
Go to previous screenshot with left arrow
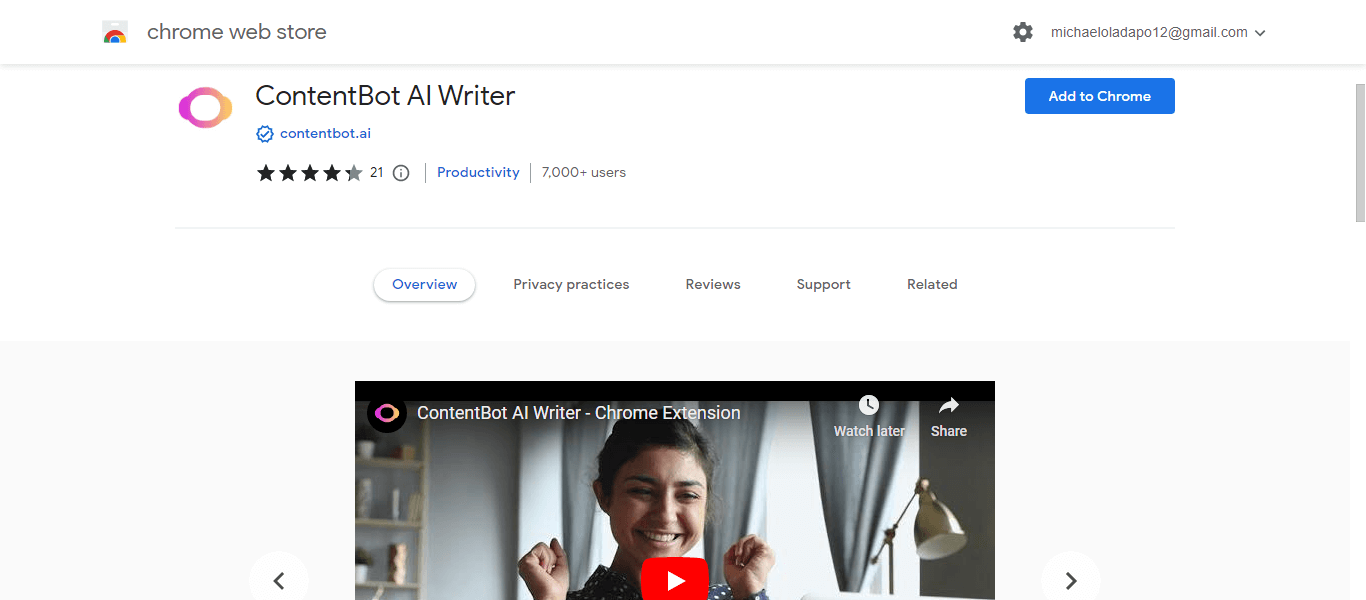pyautogui.click(x=279, y=580)
